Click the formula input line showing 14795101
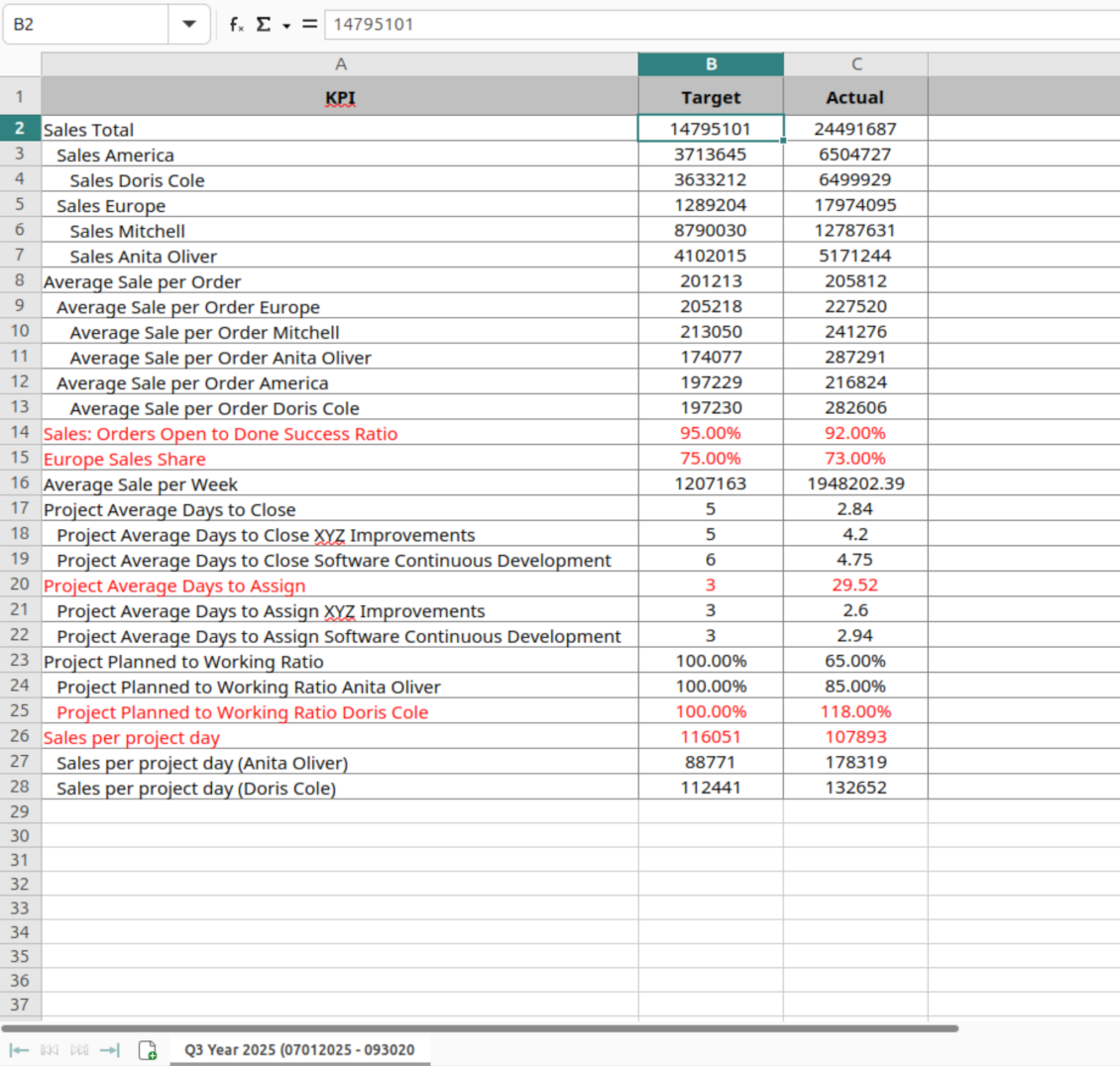This screenshot has height=1066, width=1120. (694, 24)
